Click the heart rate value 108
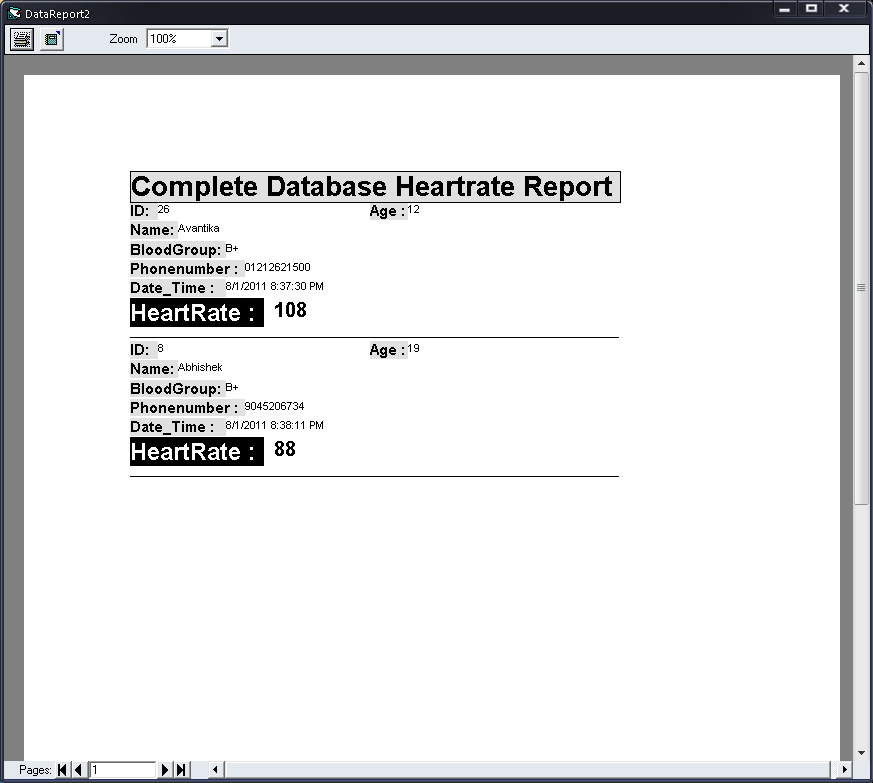This screenshot has height=783, width=873. point(290,310)
